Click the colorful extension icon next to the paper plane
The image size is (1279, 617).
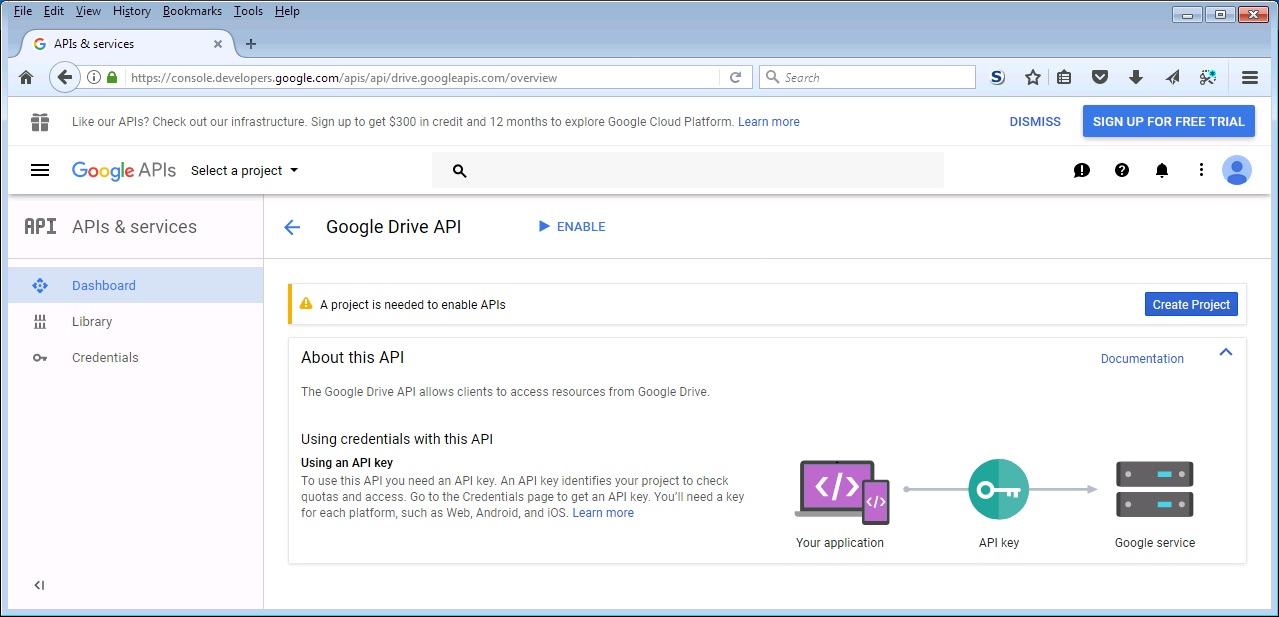pos(1208,77)
